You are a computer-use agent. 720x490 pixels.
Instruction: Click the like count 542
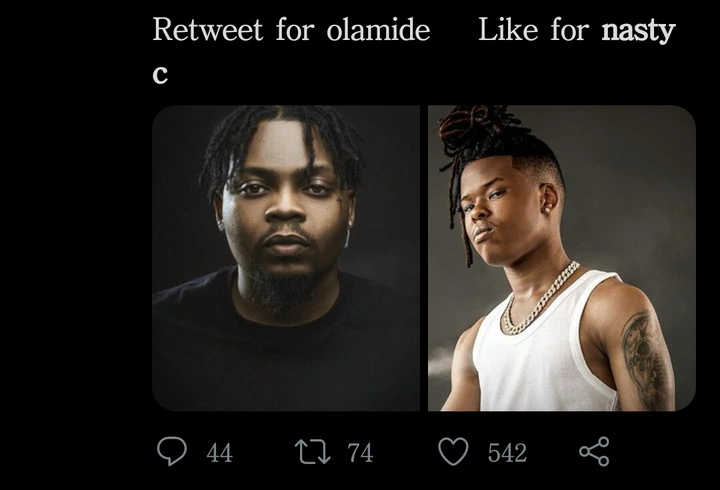tap(507, 453)
